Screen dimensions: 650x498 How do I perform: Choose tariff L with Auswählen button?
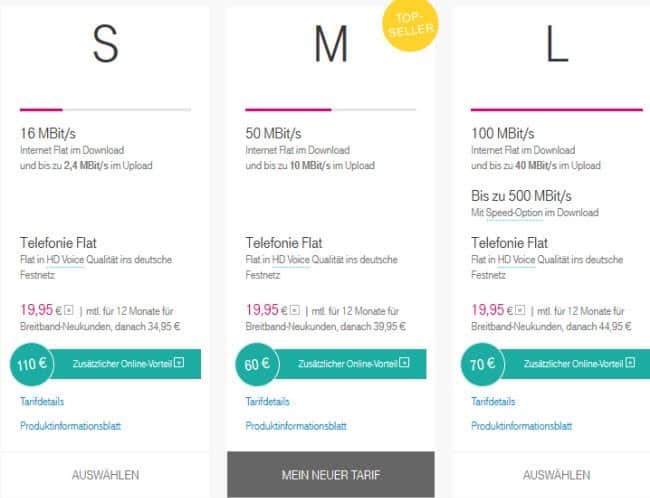tap(556, 475)
